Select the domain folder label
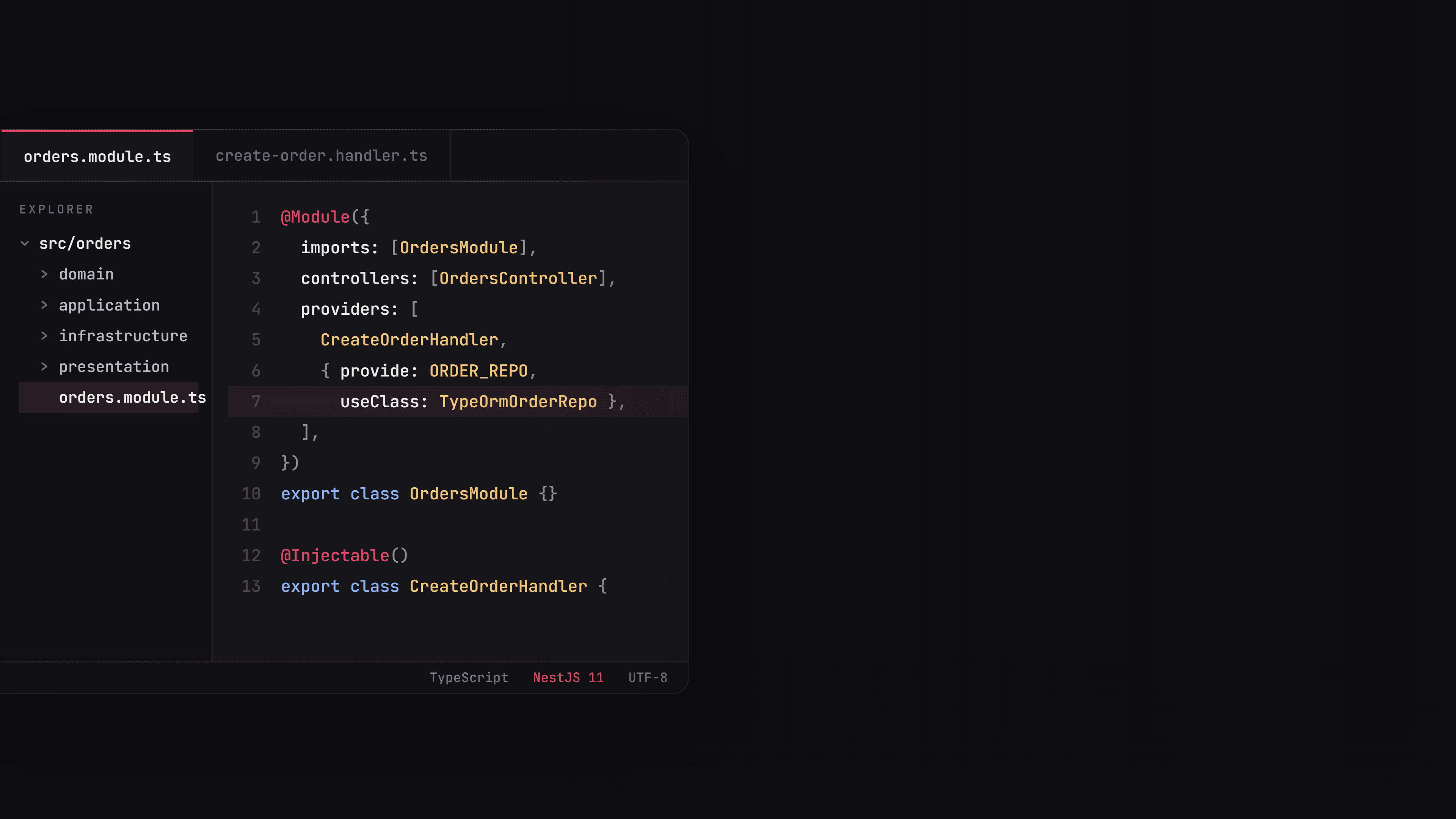The image size is (1456, 819). [x=86, y=274]
